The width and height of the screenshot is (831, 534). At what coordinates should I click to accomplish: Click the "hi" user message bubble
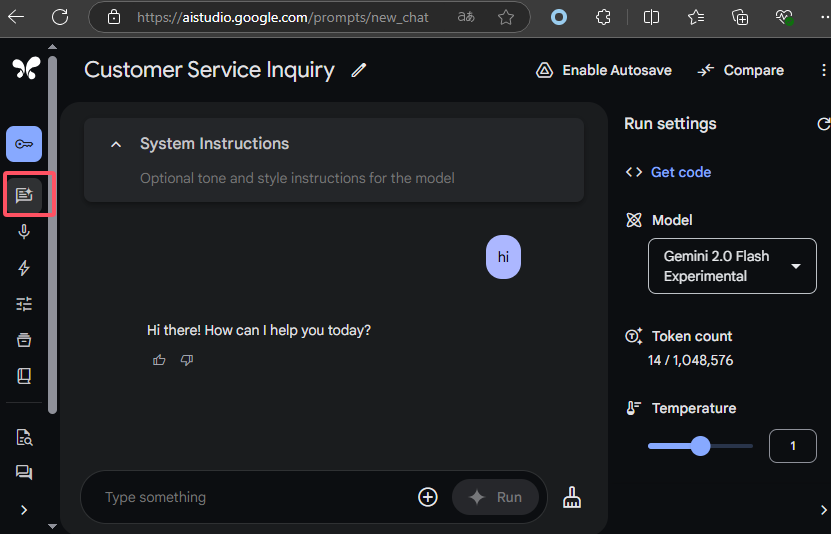(503, 257)
